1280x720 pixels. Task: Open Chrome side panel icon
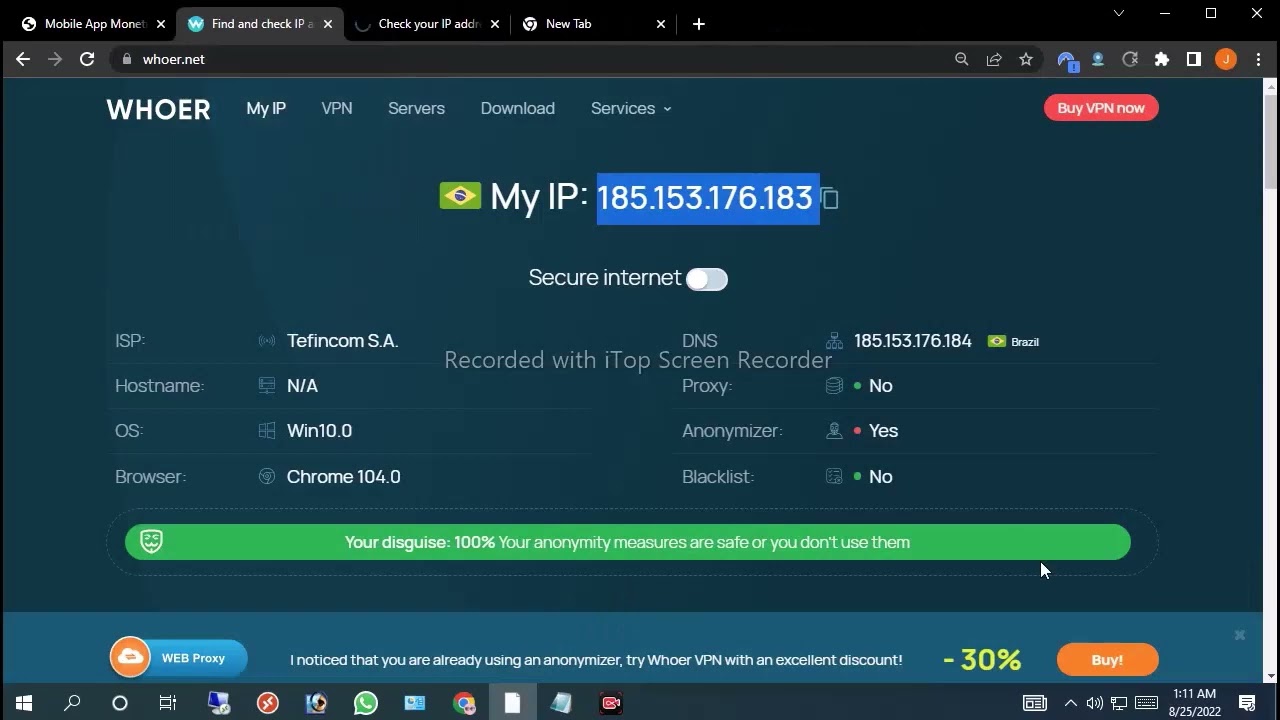click(x=1194, y=59)
